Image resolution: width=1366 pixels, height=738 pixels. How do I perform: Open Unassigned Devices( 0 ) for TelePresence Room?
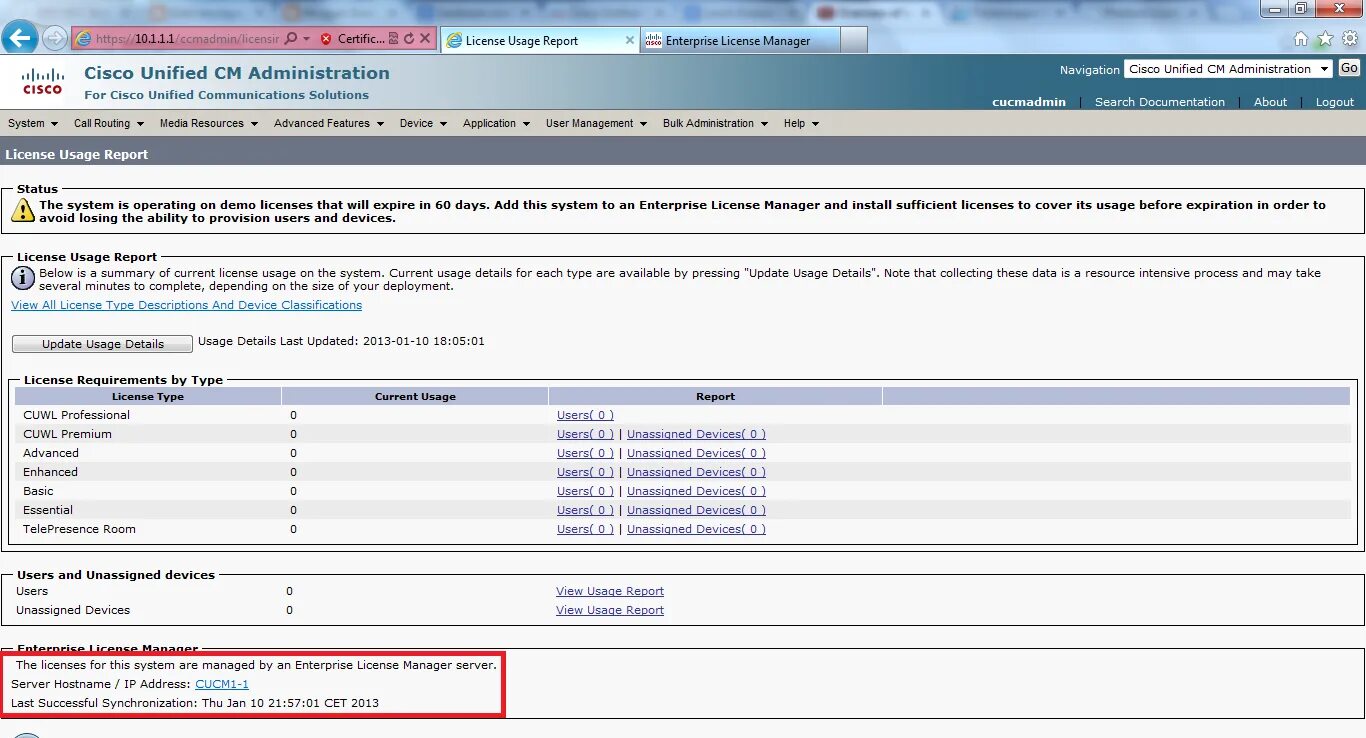(x=696, y=529)
